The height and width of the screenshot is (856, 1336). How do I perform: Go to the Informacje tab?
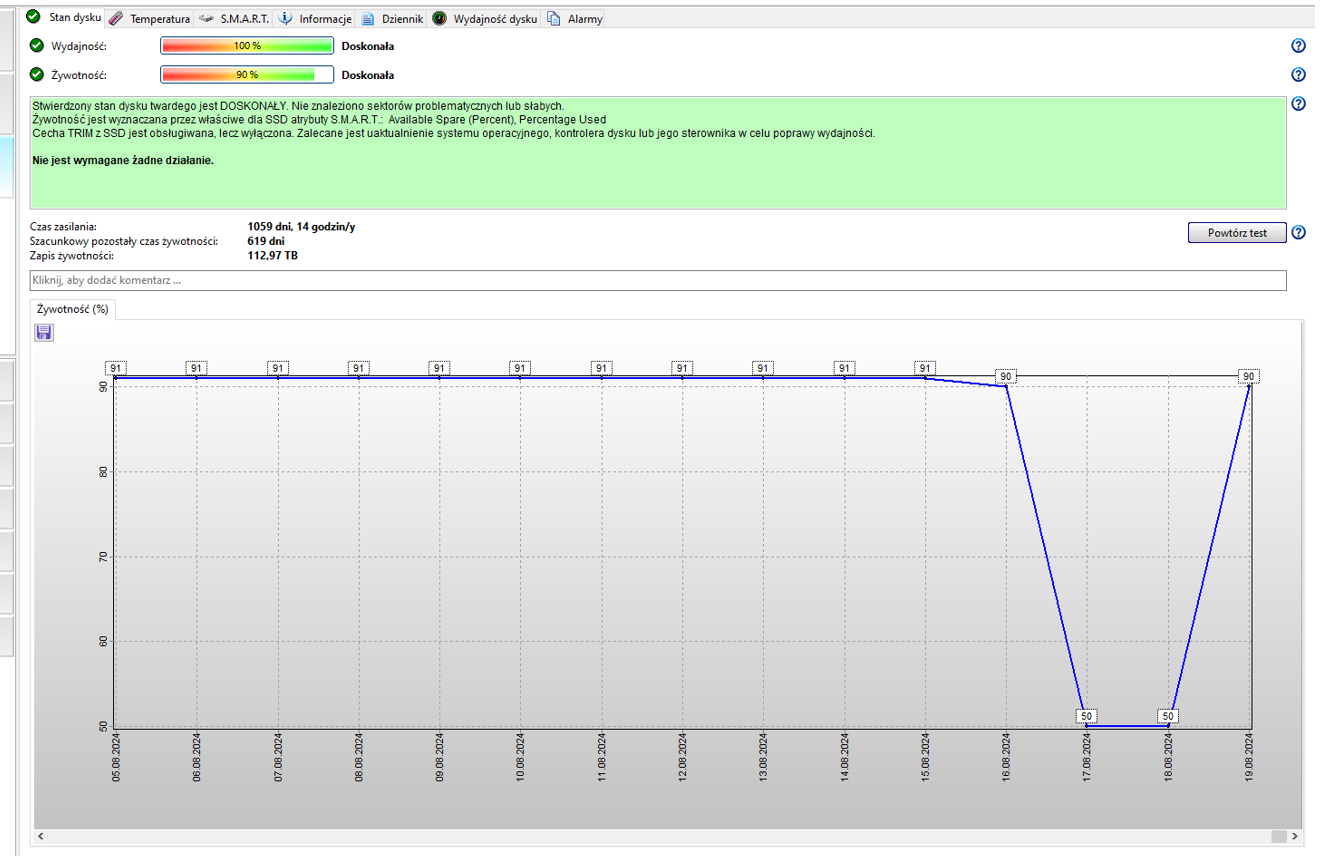(x=315, y=19)
